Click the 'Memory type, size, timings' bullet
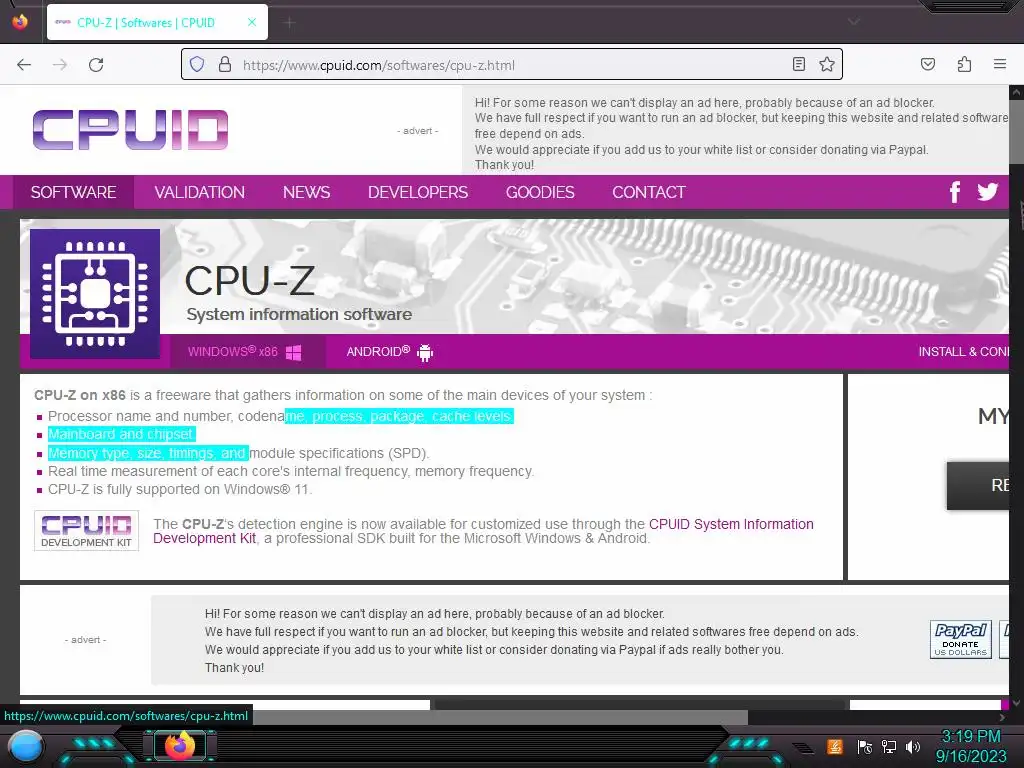The image size is (1024, 768). click(x=238, y=453)
